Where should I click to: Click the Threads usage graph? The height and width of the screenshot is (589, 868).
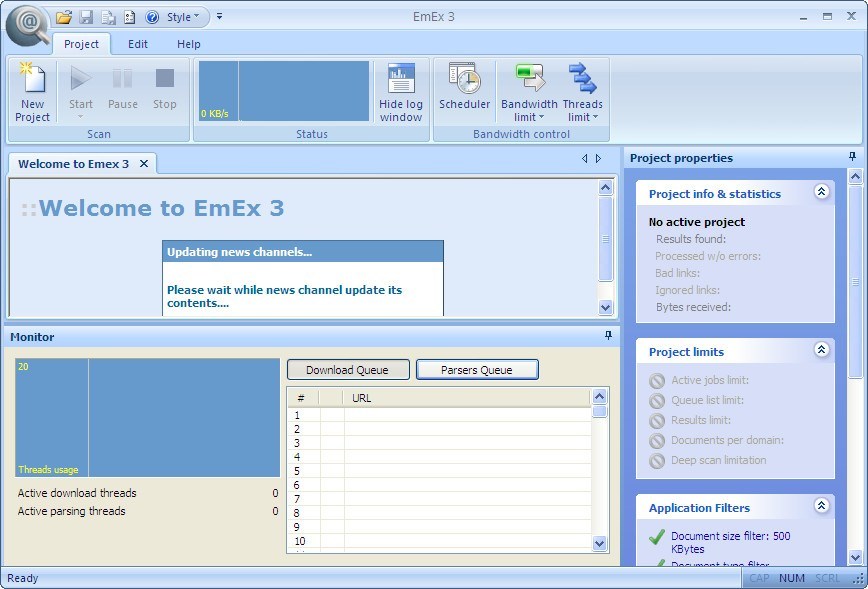pos(147,417)
